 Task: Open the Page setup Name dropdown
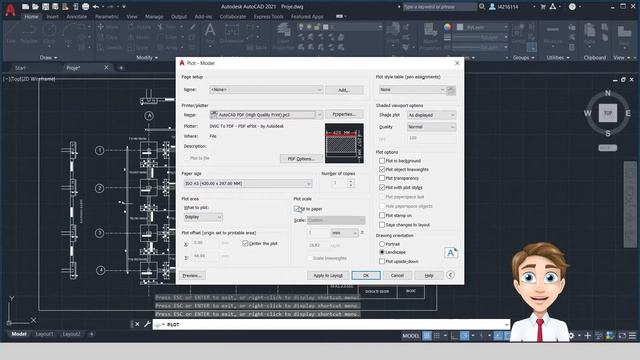tap(266, 90)
